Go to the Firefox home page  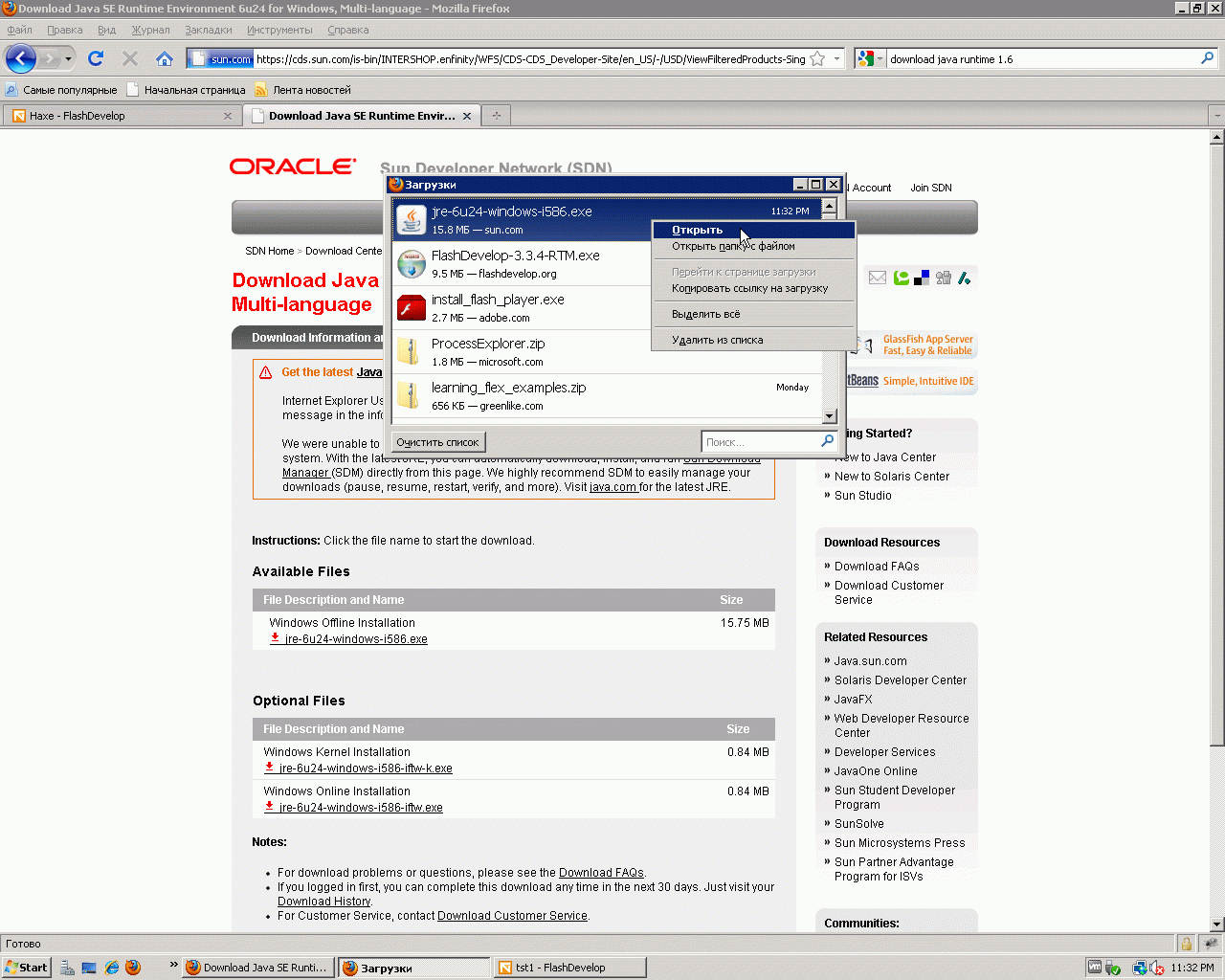[165, 58]
